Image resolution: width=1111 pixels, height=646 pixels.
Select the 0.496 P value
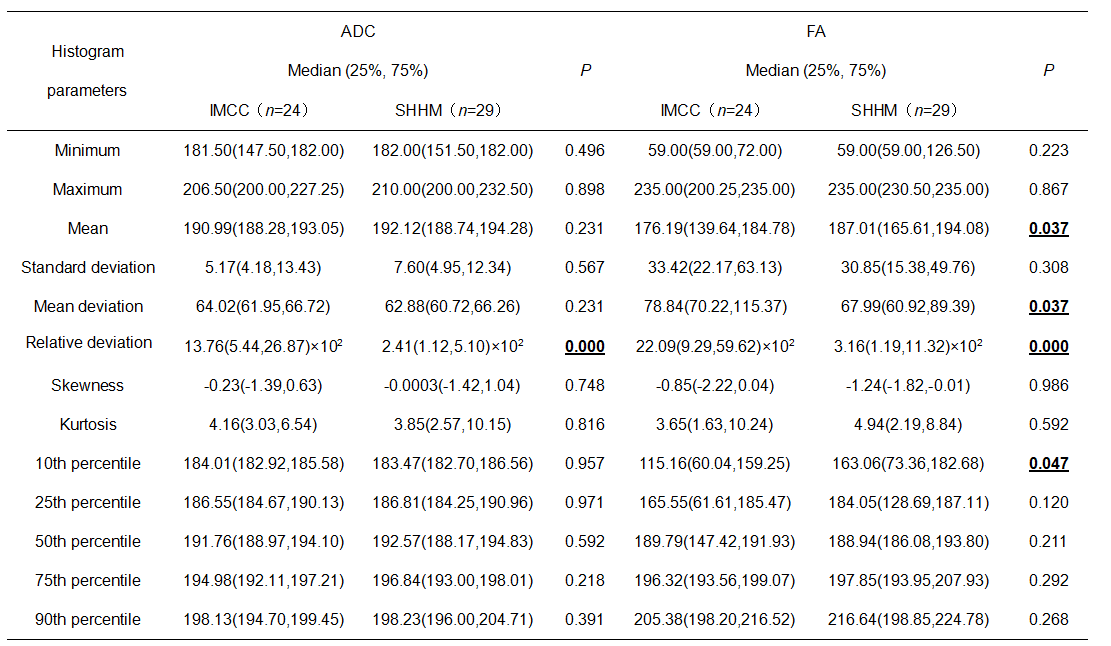coord(585,151)
